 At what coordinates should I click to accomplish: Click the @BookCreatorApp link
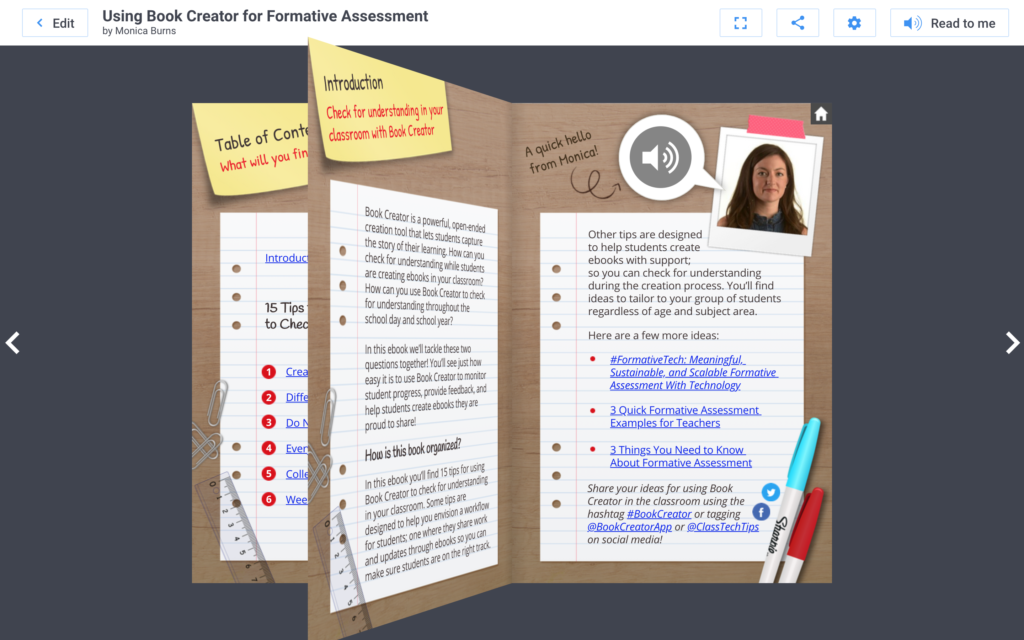629,526
